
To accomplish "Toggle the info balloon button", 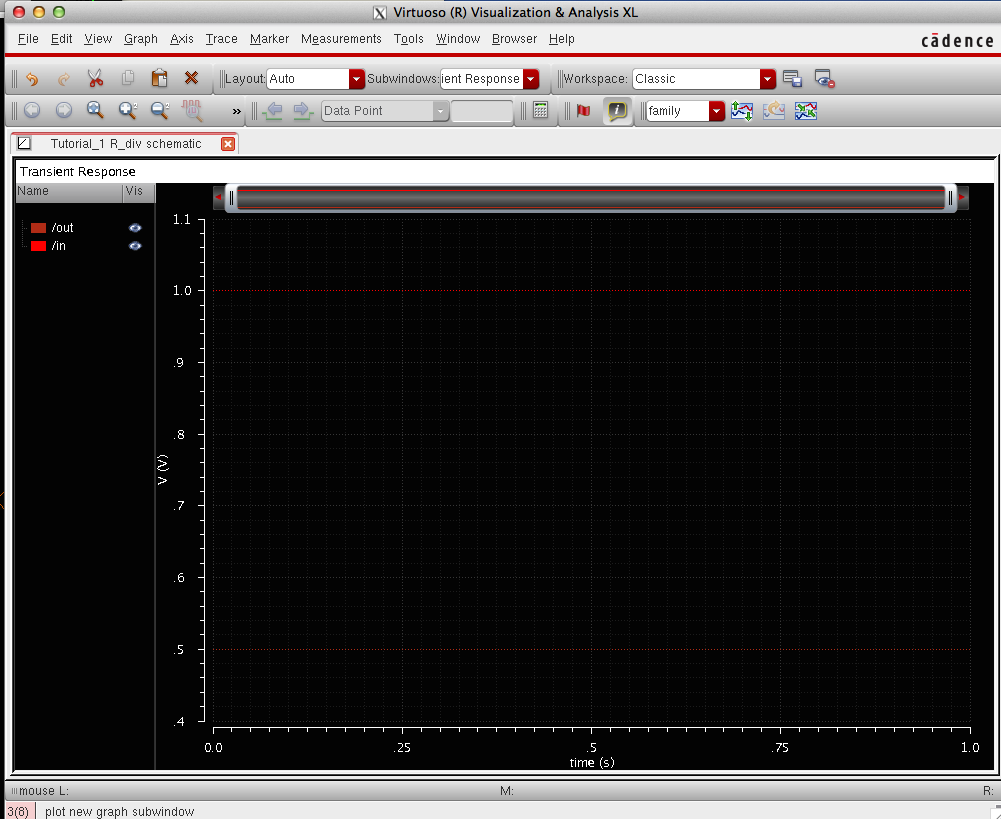I will (617, 111).
